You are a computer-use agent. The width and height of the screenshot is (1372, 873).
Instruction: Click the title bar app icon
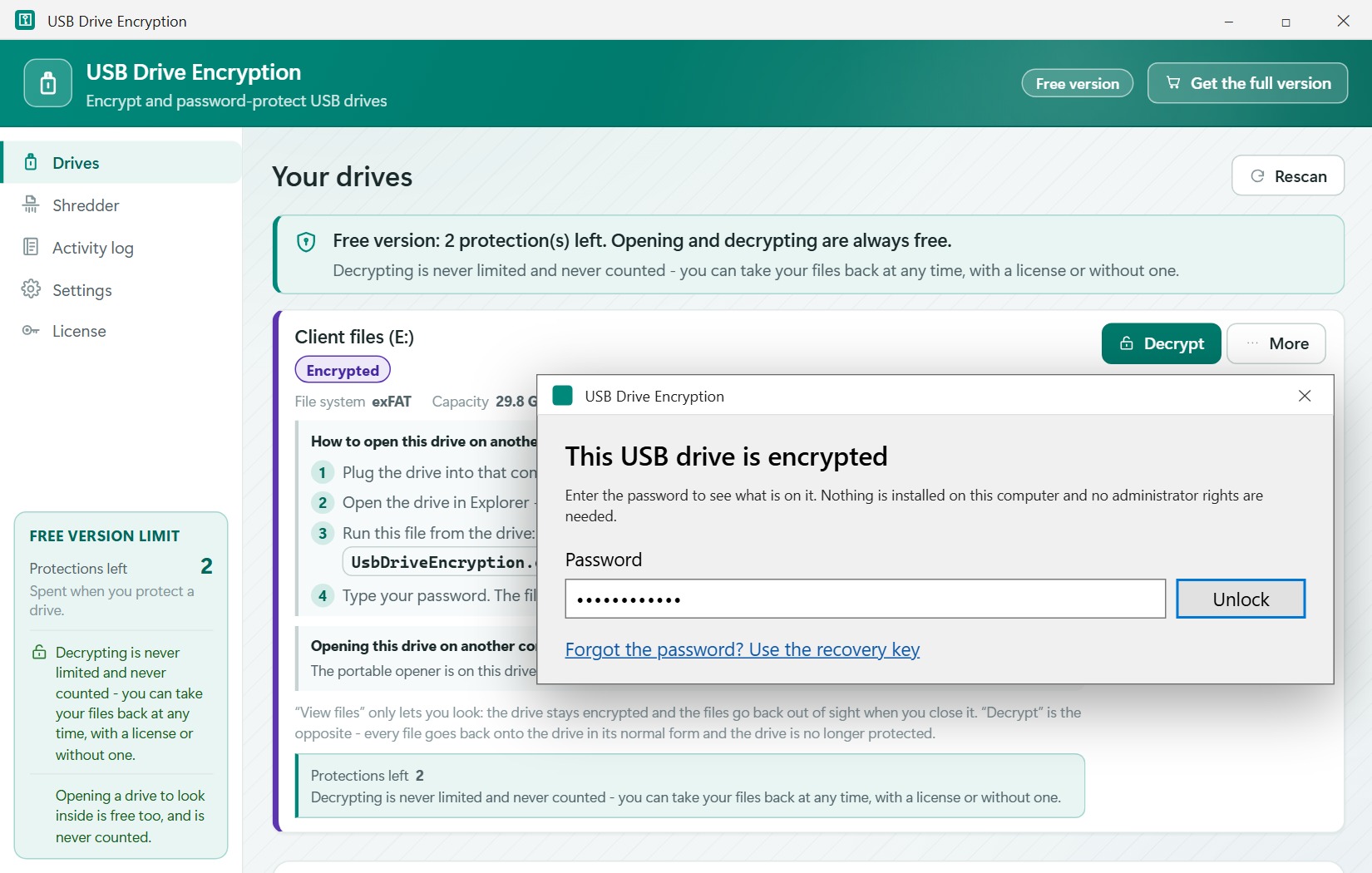coord(26,20)
